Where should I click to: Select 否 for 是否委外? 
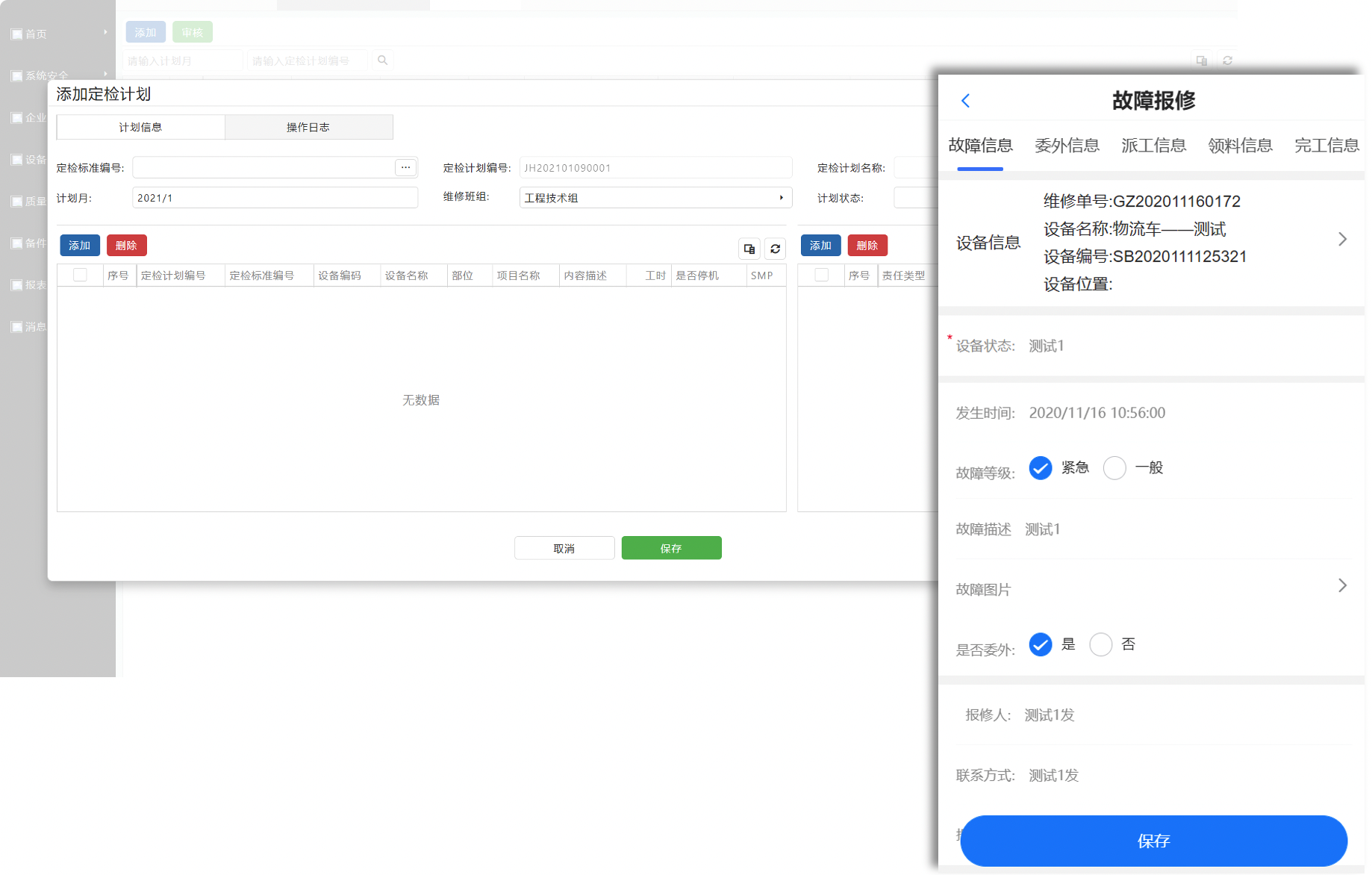coord(1100,644)
